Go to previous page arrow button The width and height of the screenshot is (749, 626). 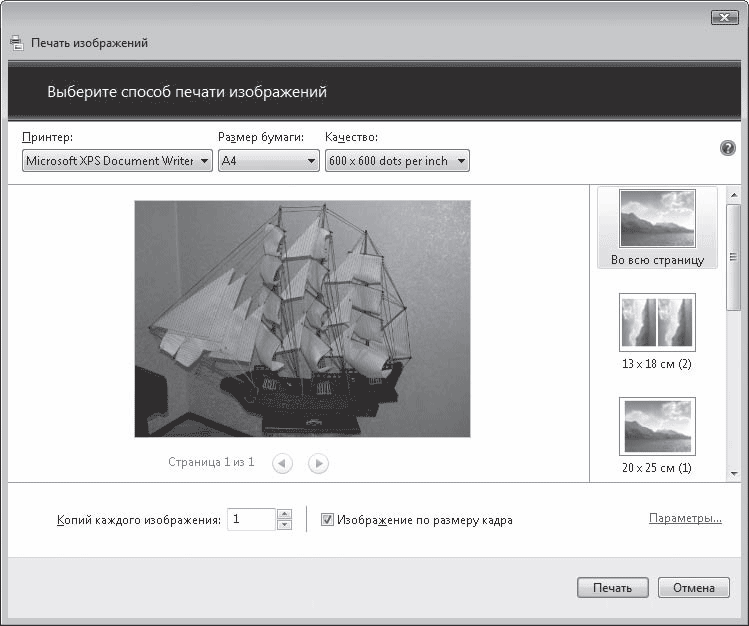(283, 463)
